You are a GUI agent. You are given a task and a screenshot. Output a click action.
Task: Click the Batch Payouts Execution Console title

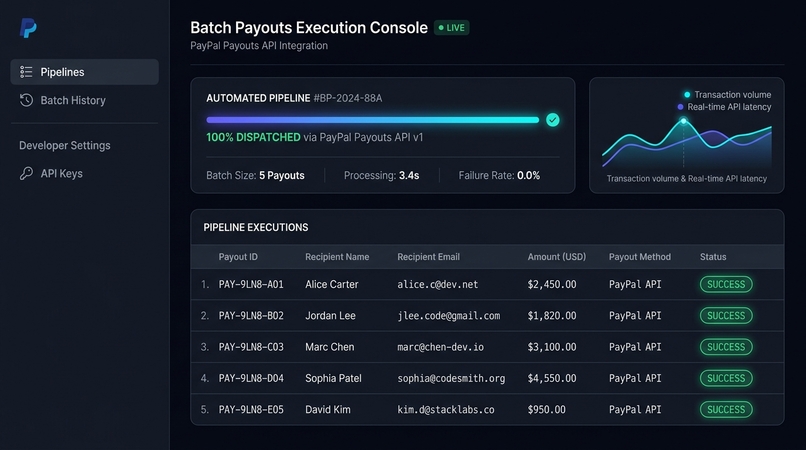[309, 27]
